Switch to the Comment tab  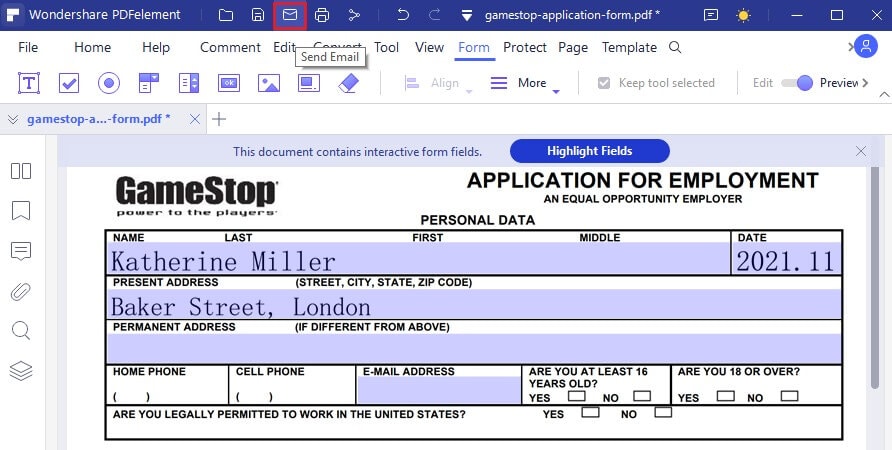(x=230, y=47)
